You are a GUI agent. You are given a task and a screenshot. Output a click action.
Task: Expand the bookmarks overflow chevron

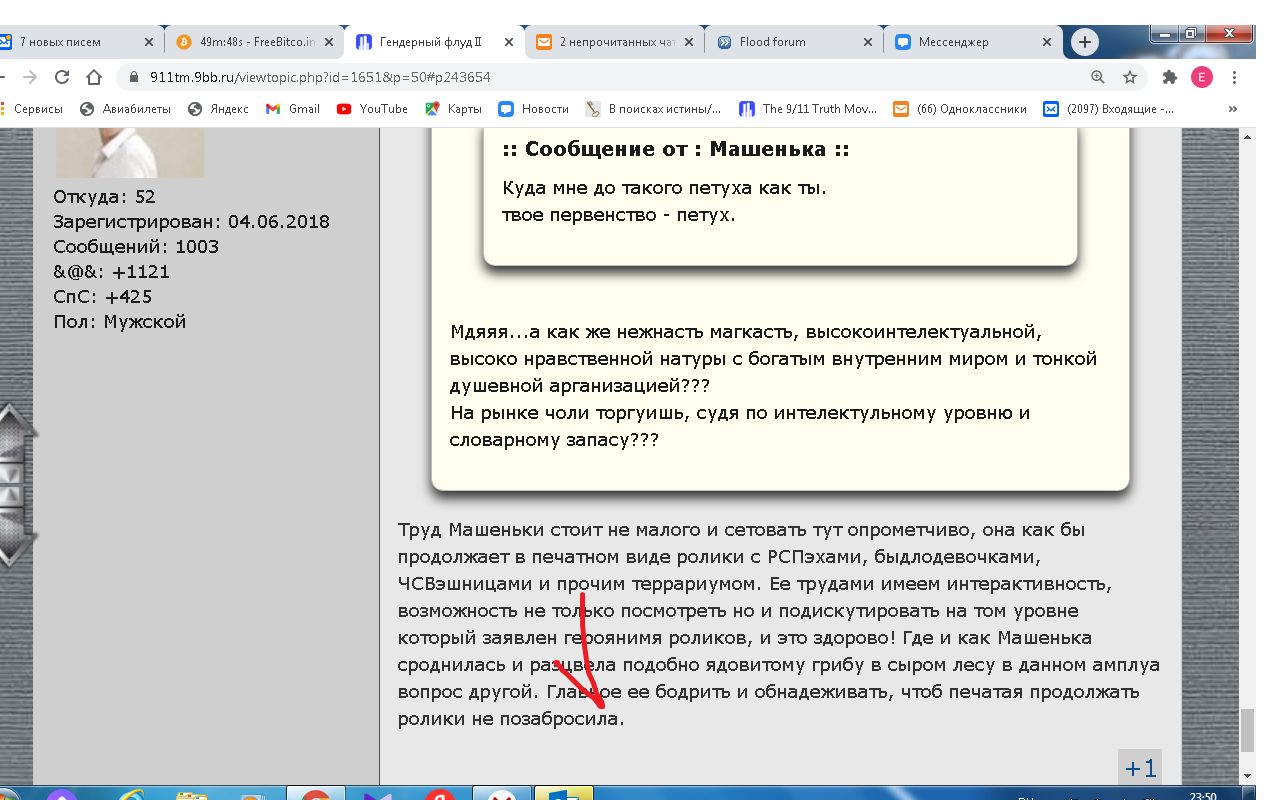coord(1232,109)
